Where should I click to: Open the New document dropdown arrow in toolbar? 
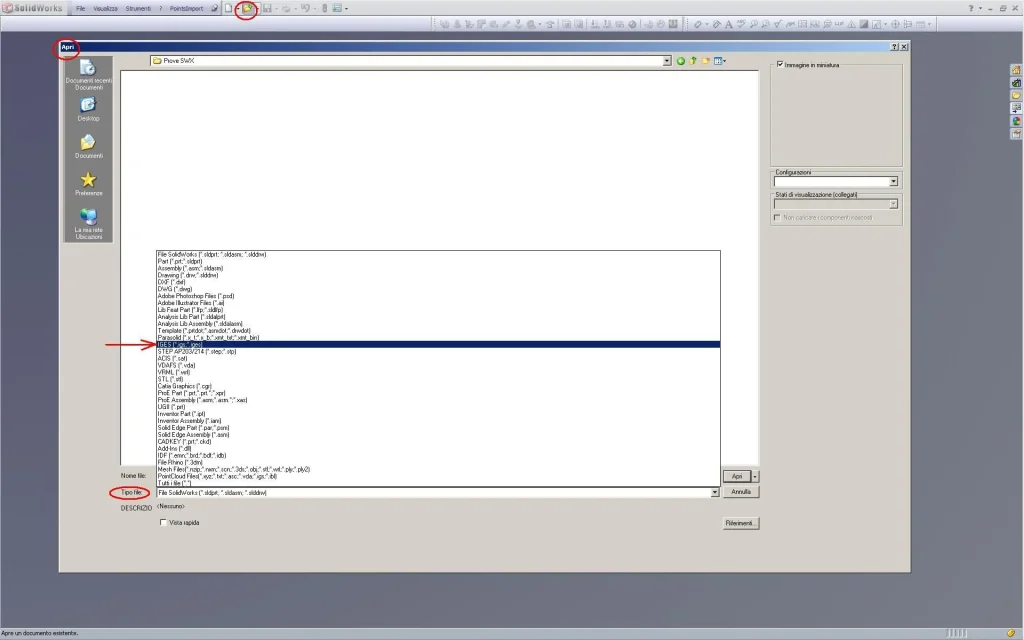tap(236, 8)
